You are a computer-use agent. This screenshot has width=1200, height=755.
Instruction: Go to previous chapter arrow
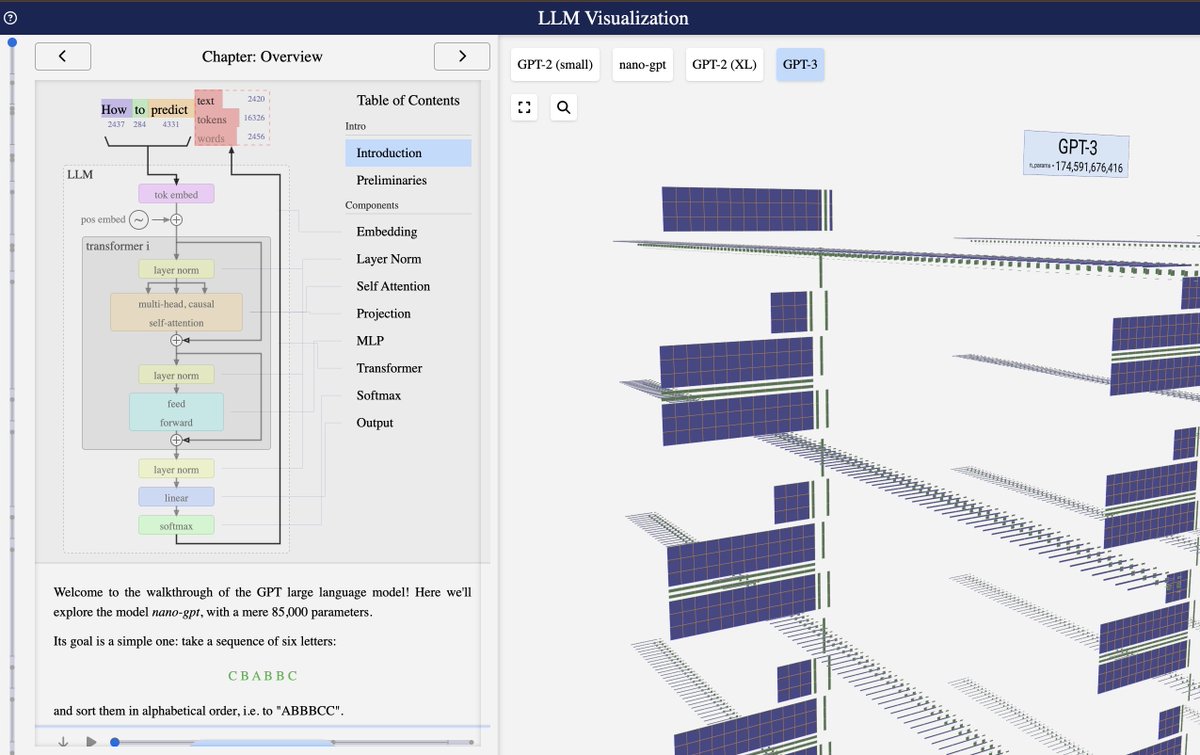[63, 57]
